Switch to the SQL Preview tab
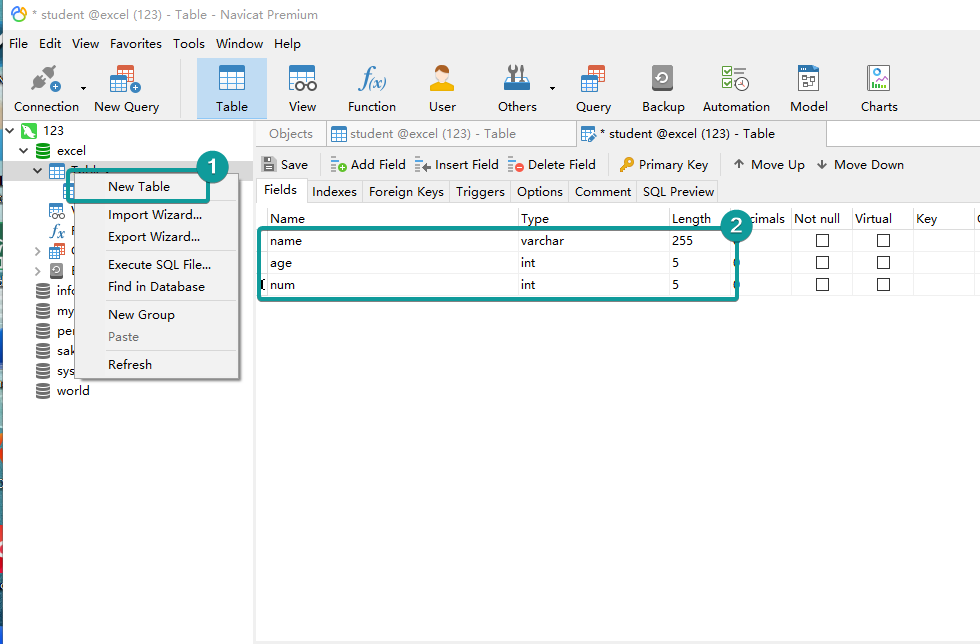Screen dimensions: 980x644 click(x=678, y=192)
